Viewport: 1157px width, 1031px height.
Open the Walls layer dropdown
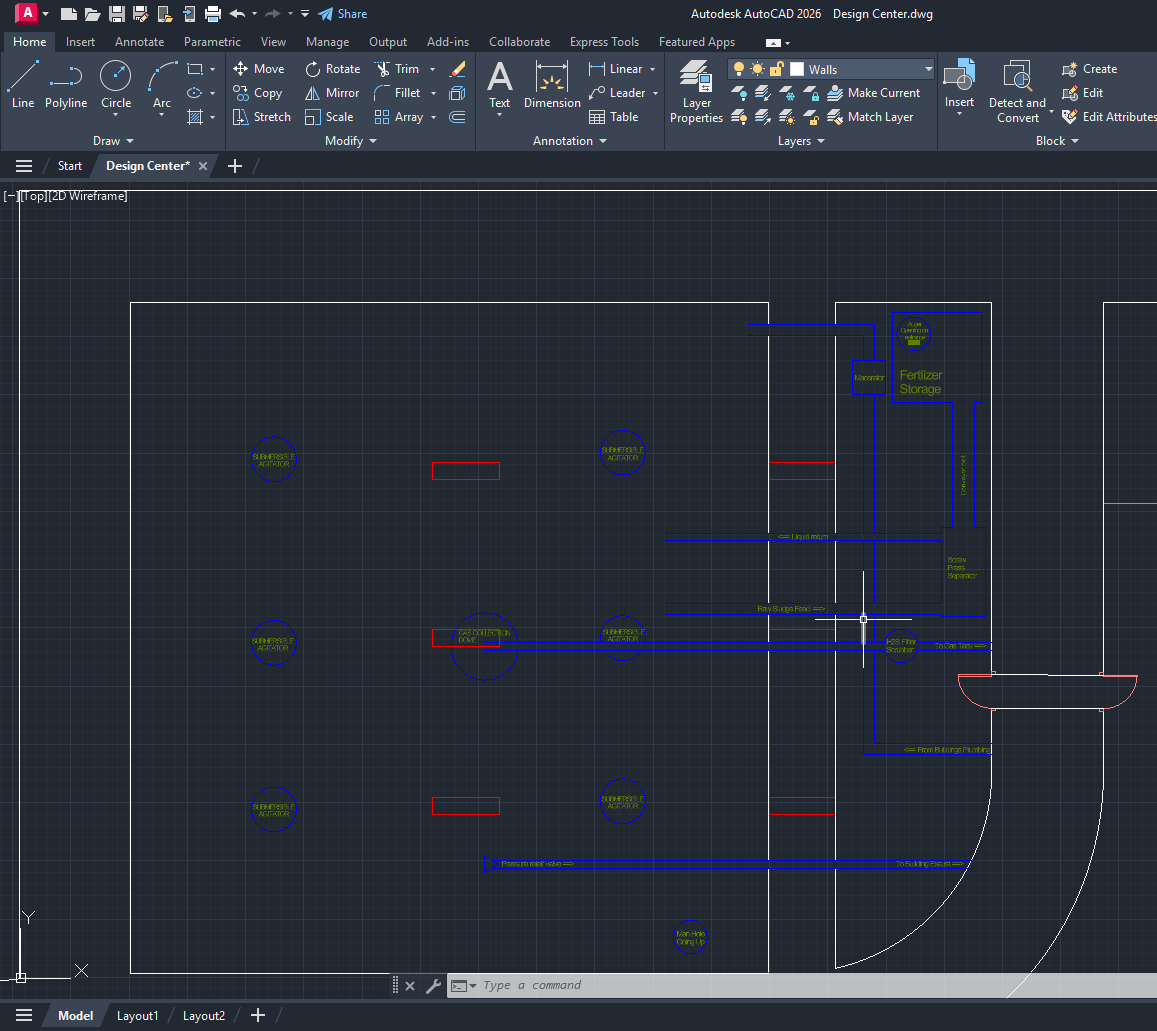(928, 69)
